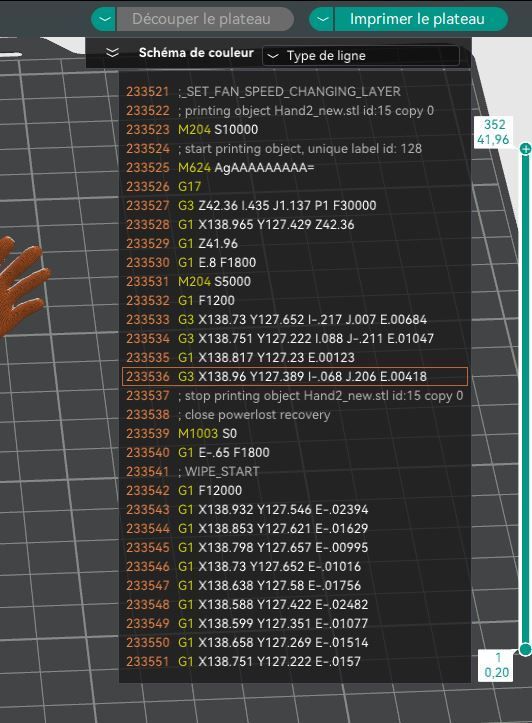
Task: Select the M204 S10000 line
Action: click(295, 130)
